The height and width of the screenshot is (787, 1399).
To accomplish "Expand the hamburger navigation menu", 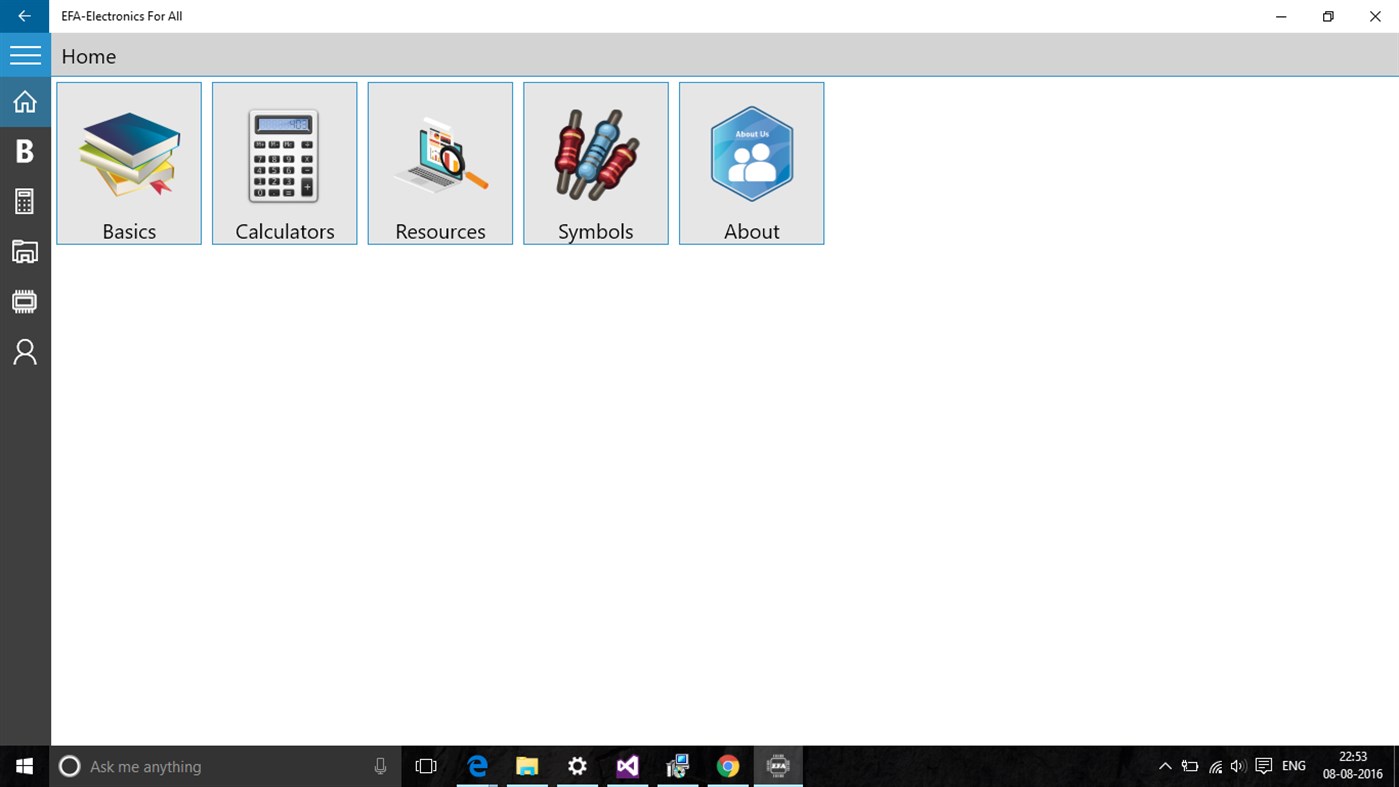I will [x=25, y=54].
